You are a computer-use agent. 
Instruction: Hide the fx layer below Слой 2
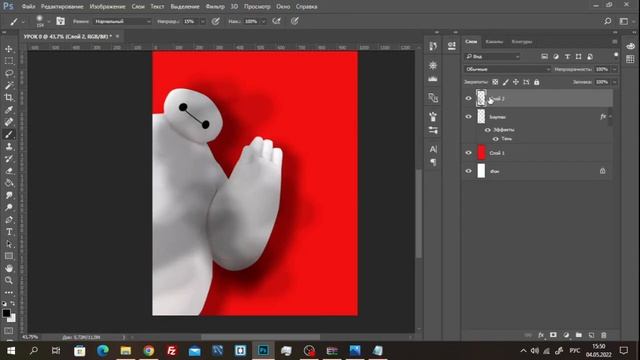469,117
